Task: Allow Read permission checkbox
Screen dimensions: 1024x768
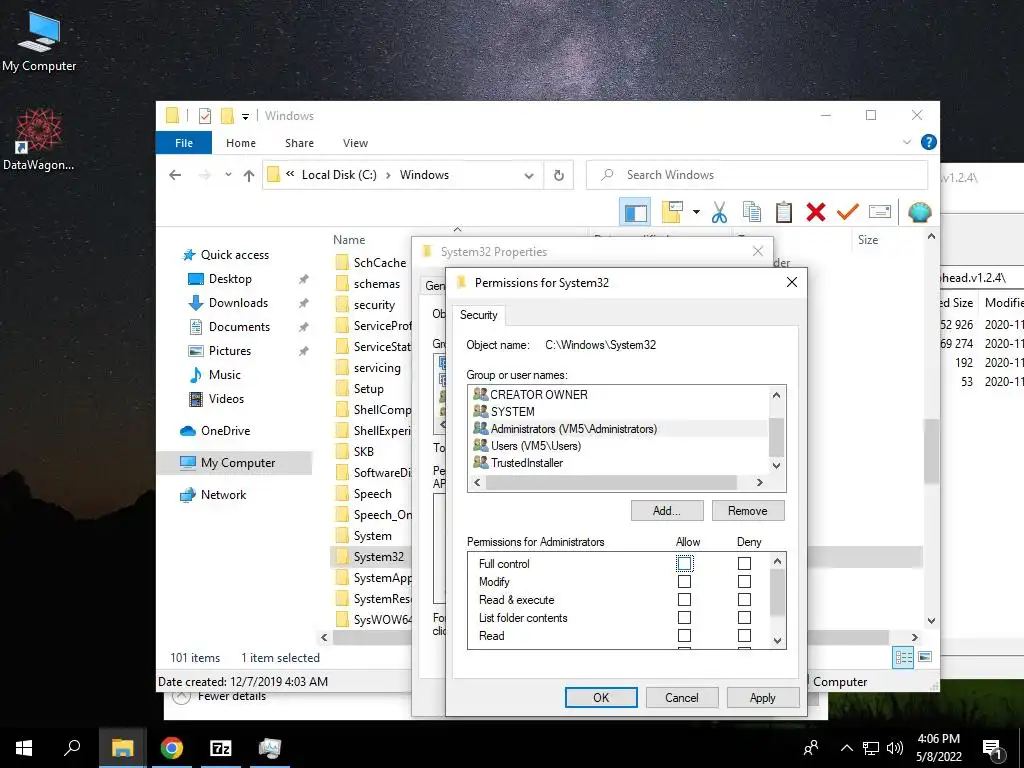Action: point(684,635)
